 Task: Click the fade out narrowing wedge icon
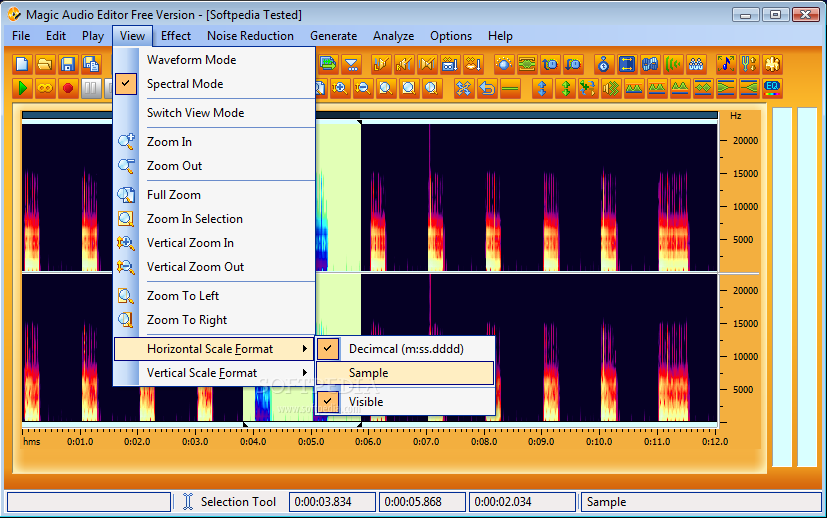[726, 88]
